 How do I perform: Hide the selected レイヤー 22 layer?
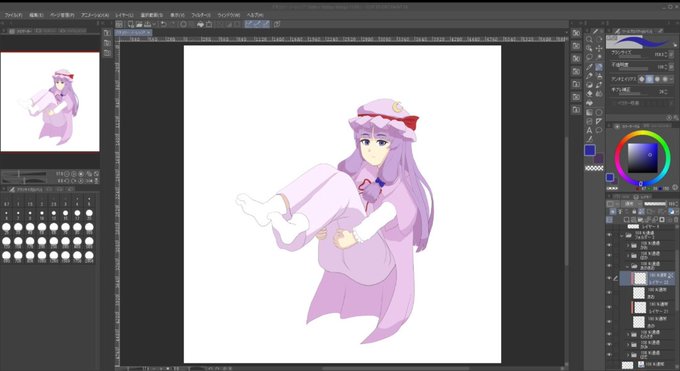coord(609,278)
